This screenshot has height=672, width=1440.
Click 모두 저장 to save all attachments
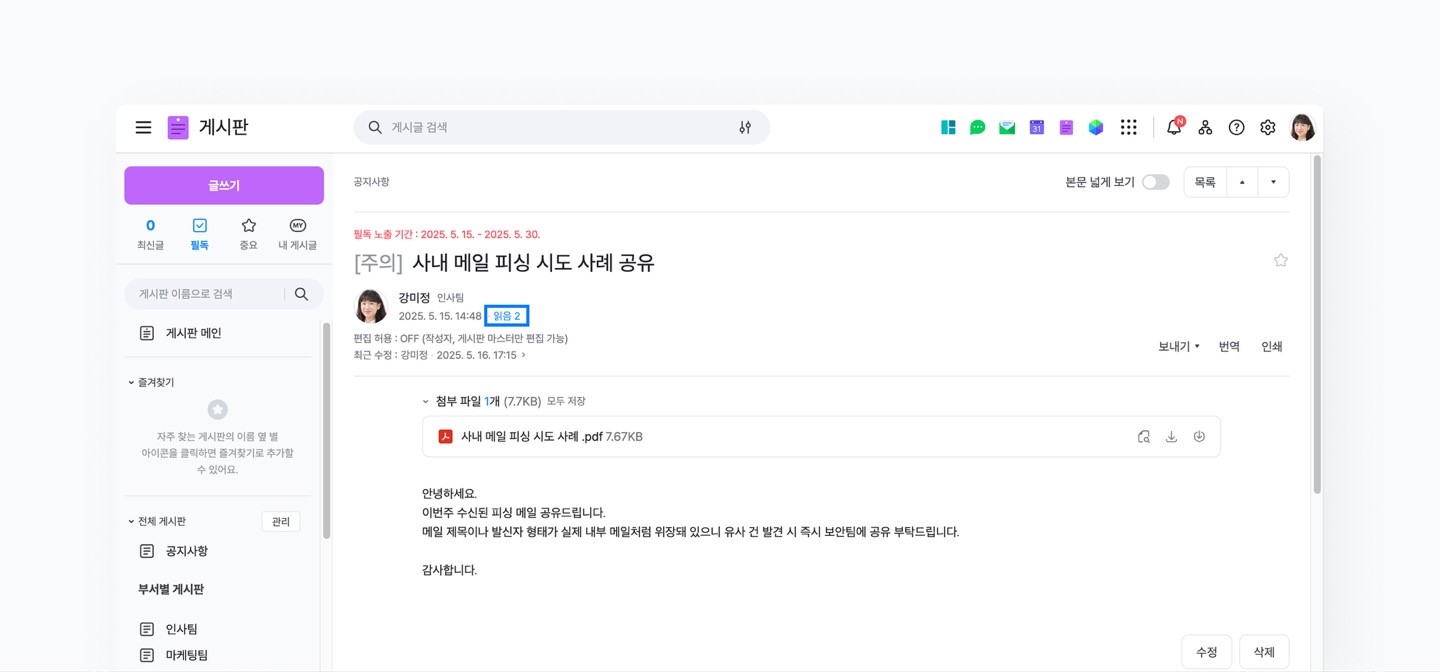click(x=567, y=401)
